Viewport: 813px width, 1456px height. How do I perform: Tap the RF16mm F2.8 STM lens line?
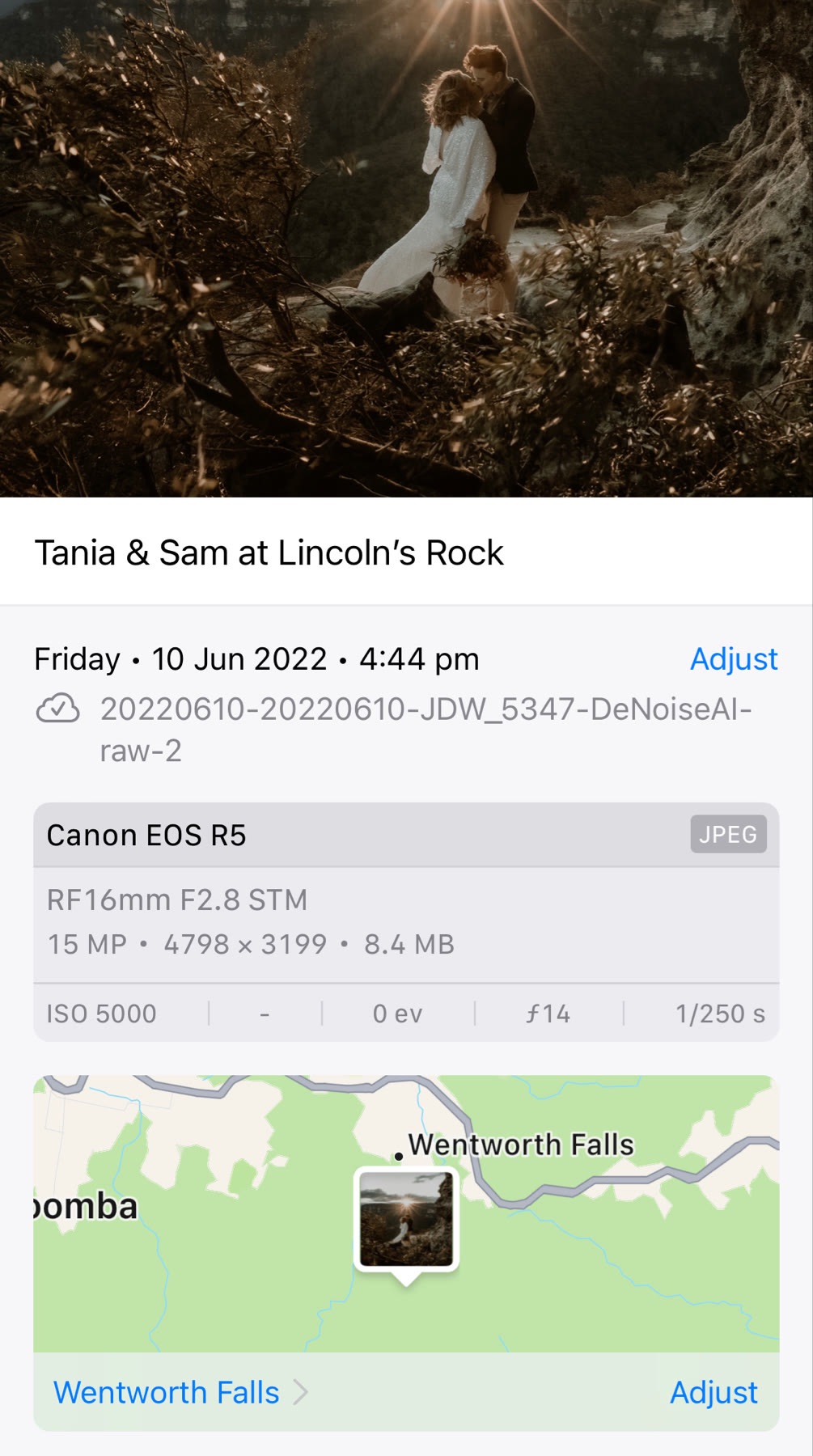(177, 899)
